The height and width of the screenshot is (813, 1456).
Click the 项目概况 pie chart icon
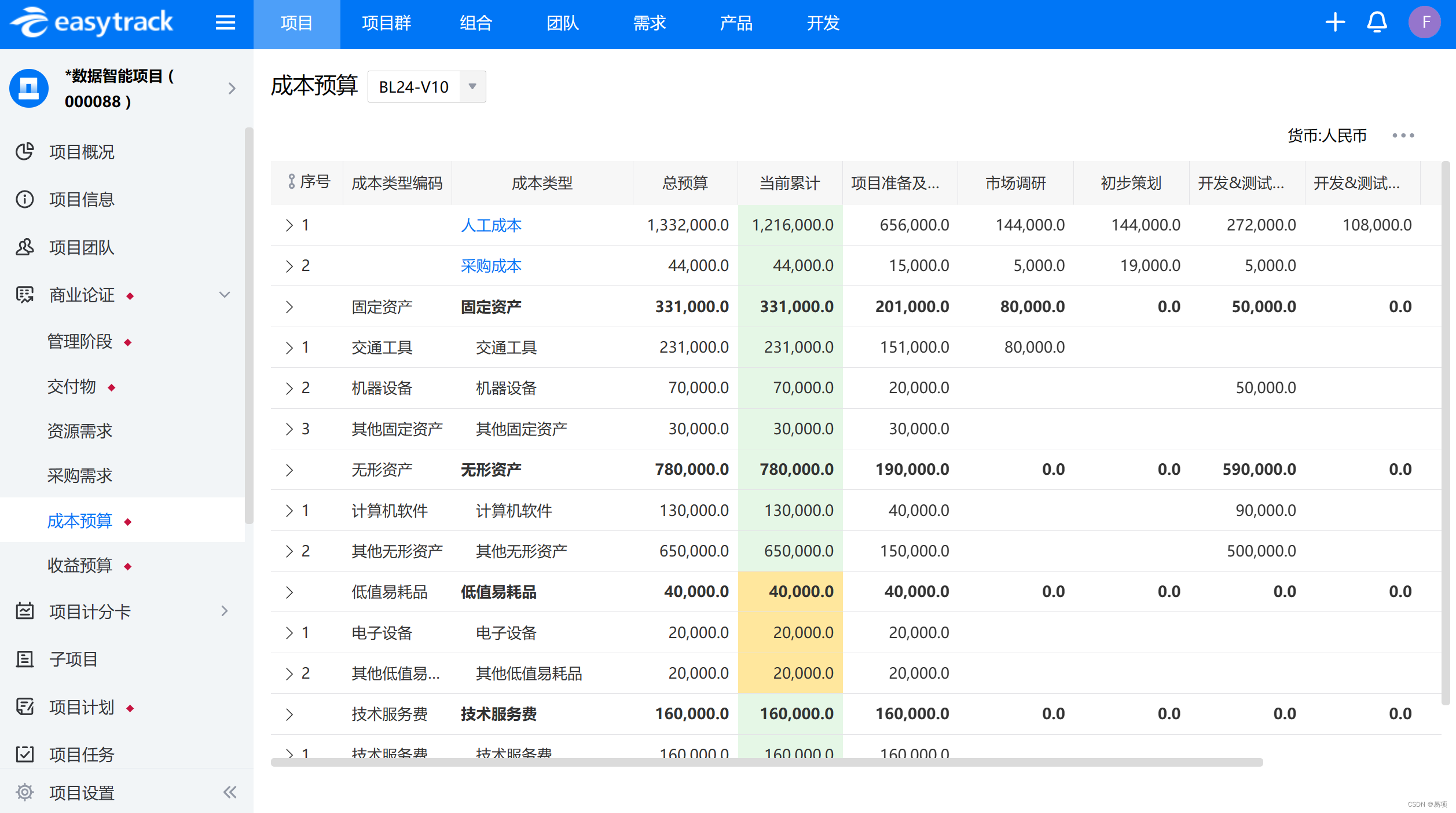pos(24,151)
